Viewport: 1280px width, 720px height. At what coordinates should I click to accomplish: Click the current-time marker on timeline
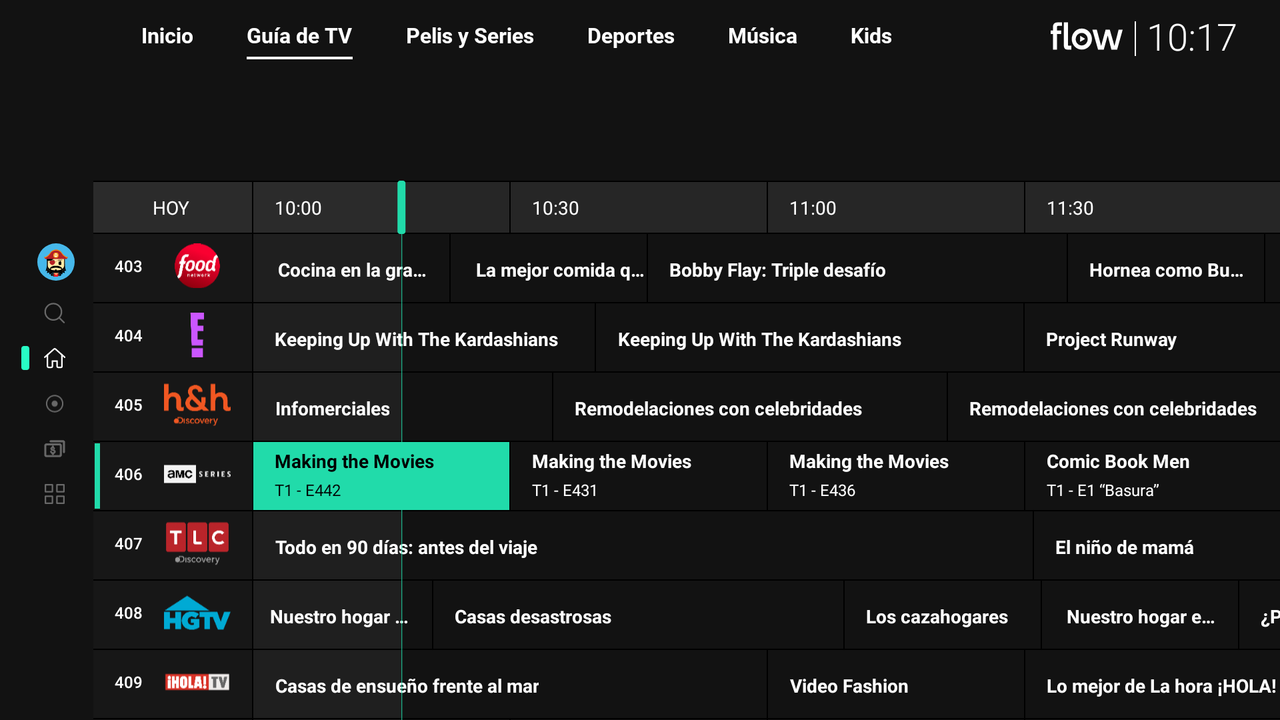(x=401, y=207)
